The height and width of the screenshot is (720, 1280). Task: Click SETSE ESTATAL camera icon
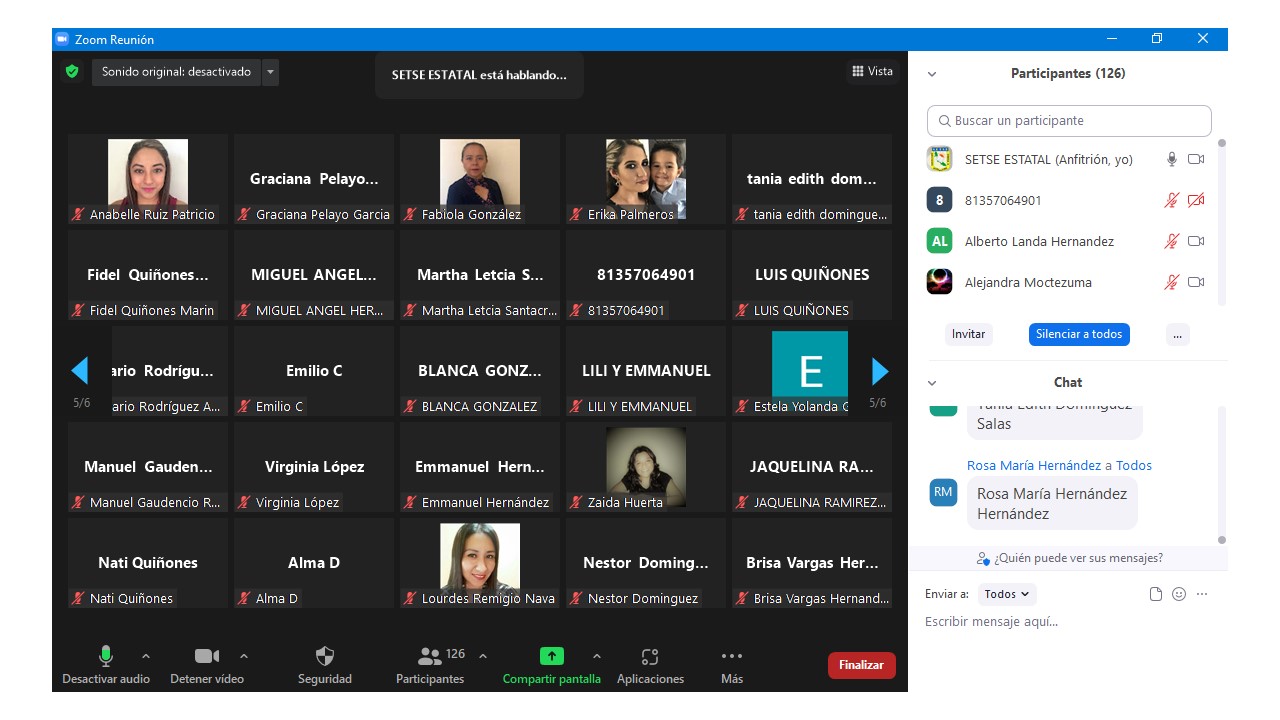(x=1196, y=159)
